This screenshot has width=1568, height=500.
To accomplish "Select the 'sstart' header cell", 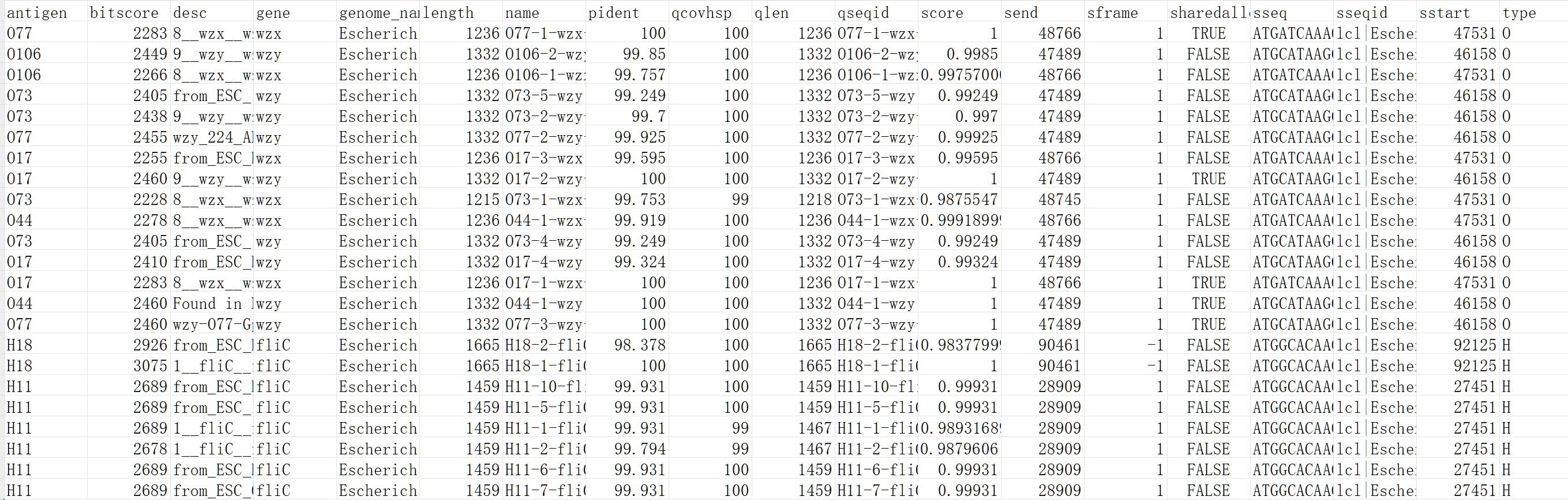I will point(1445,13).
